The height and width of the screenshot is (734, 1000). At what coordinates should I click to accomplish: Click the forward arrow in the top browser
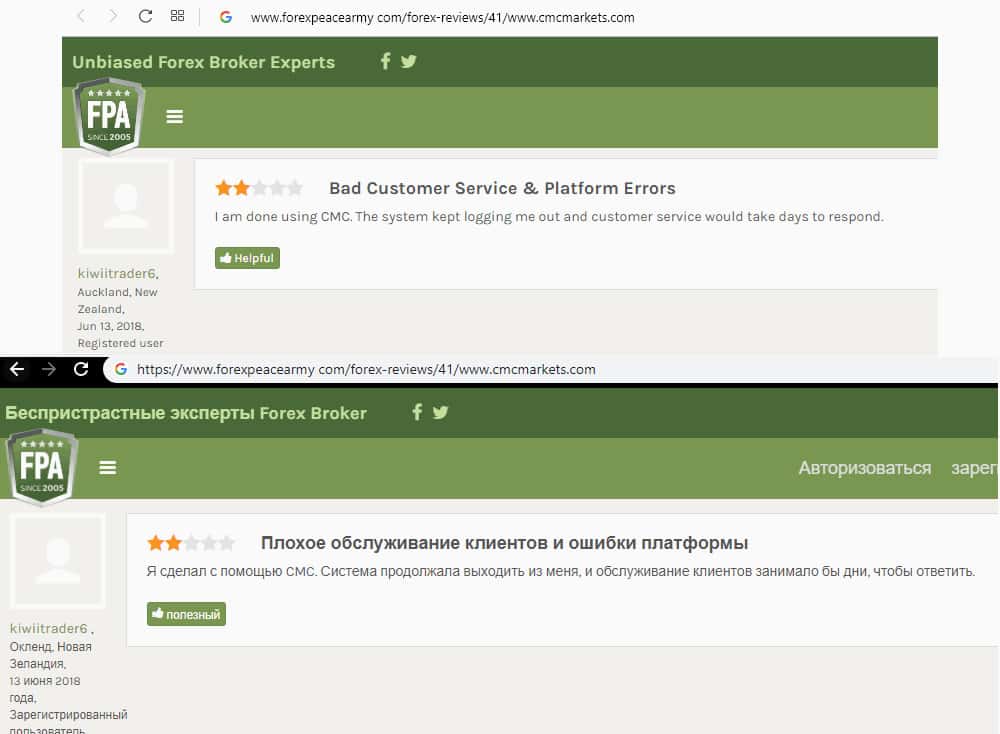point(113,17)
